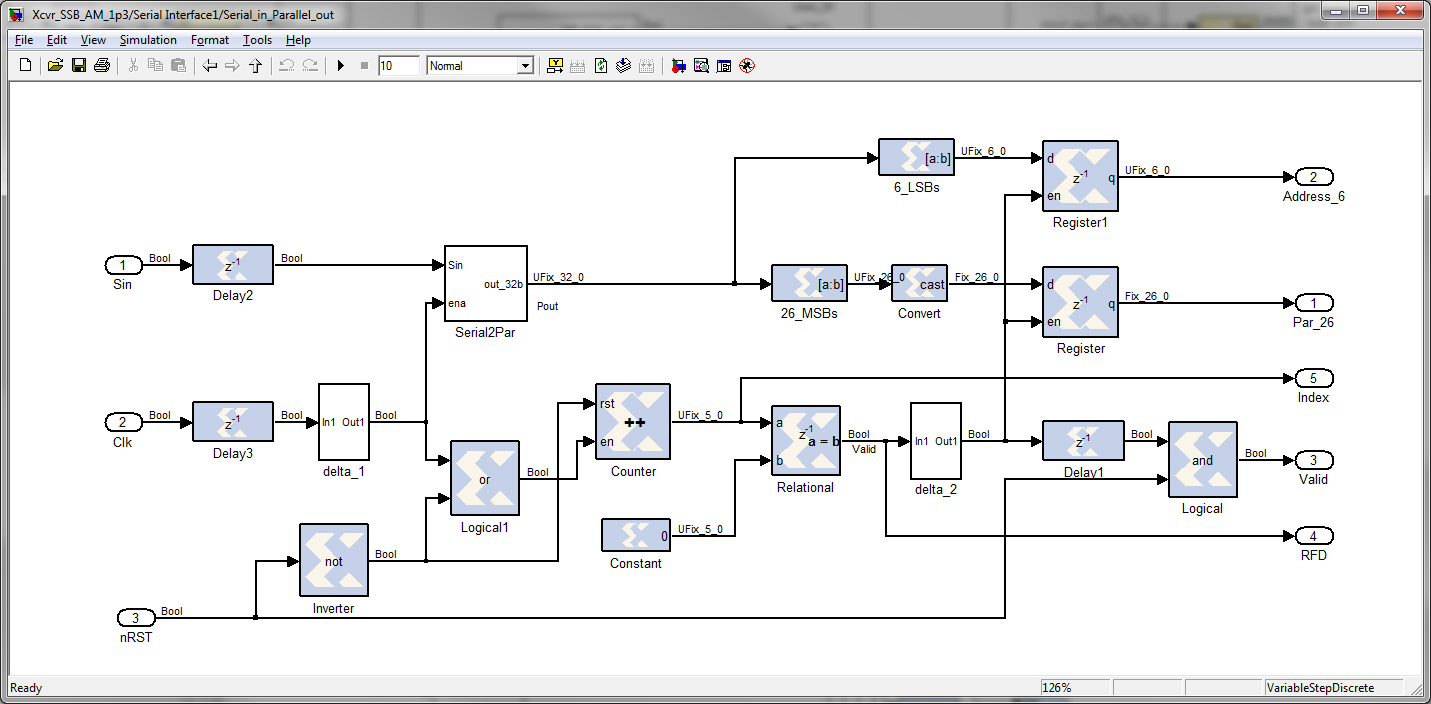Select the Counter block
The image size is (1431, 704).
(633, 421)
